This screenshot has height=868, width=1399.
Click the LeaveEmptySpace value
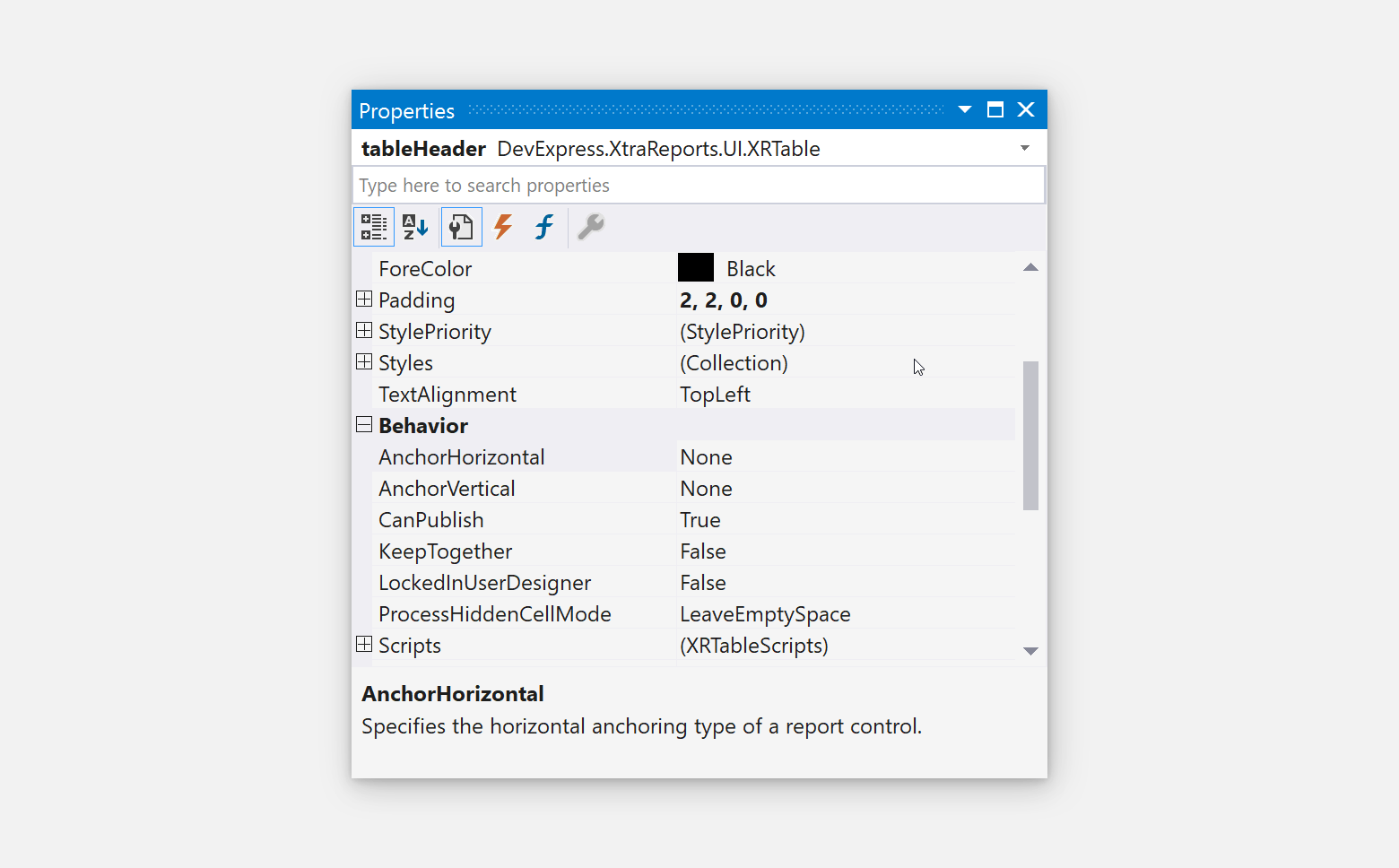(x=765, y=614)
